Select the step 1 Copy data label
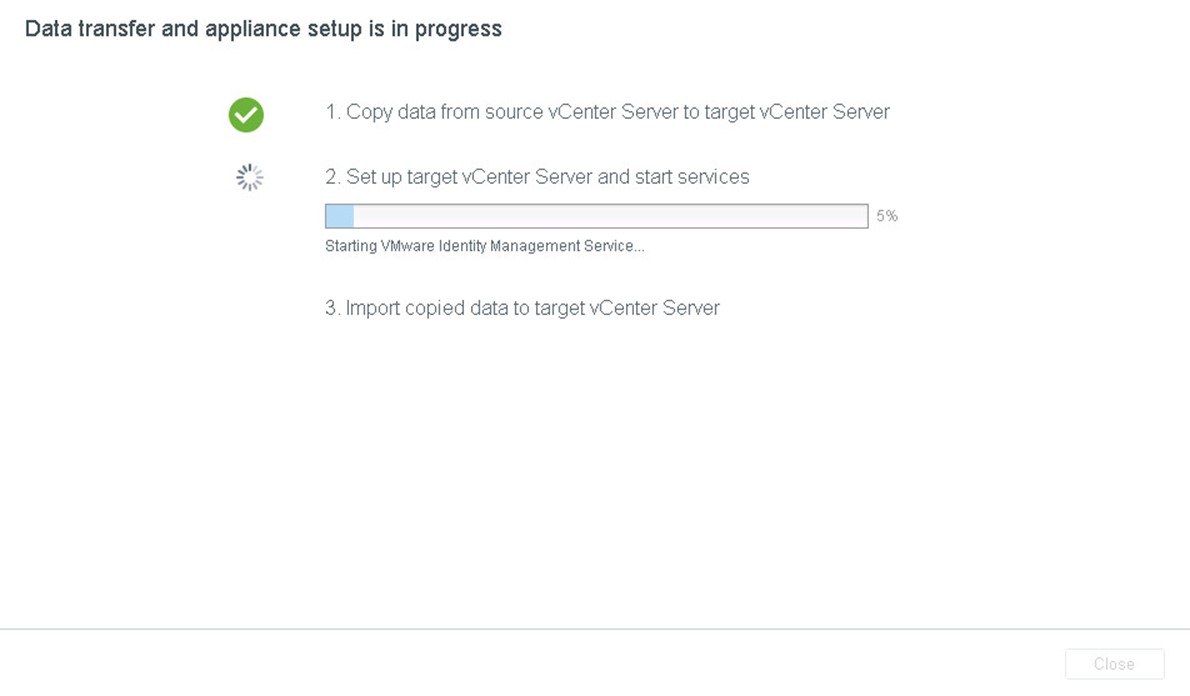The width and height of the screenshot is (1190, 696). coord(607,112)
